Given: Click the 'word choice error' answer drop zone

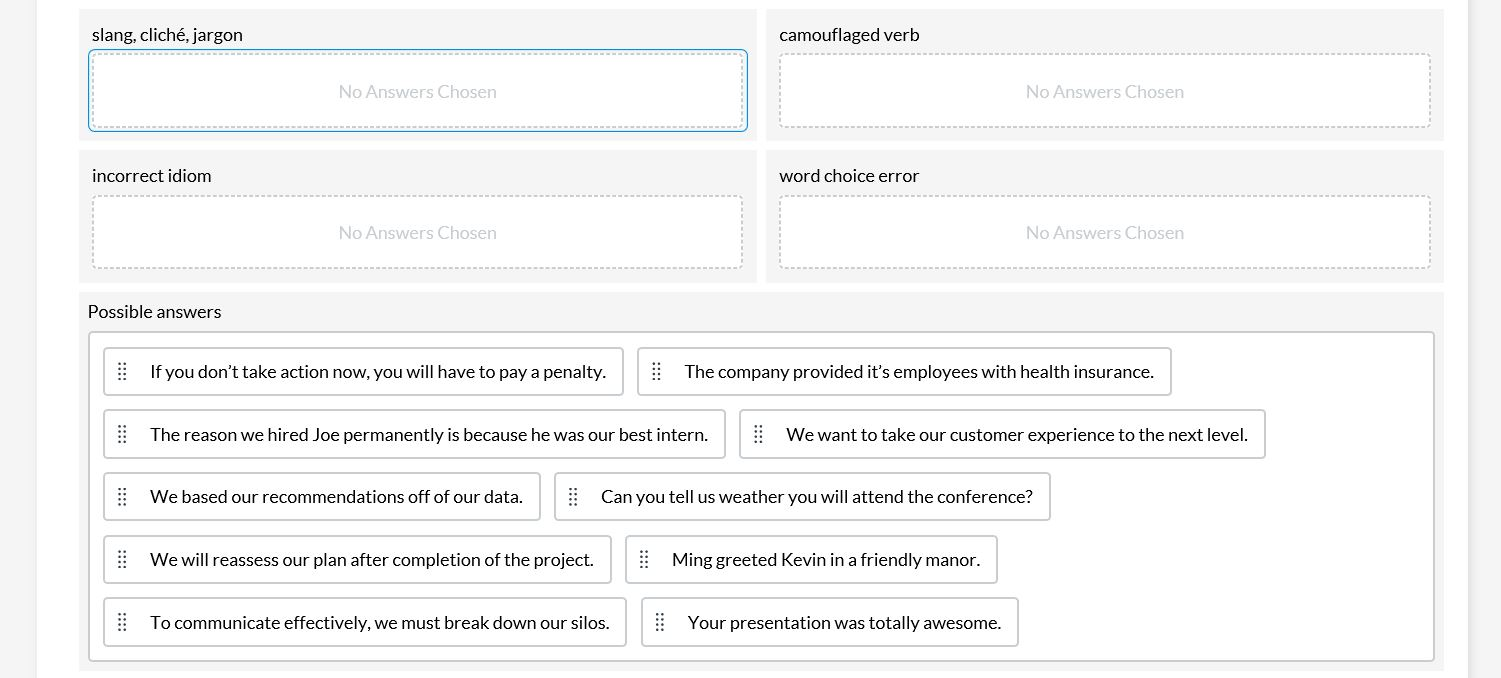Looking at the screenshot, I should [x=1104, y=232].
